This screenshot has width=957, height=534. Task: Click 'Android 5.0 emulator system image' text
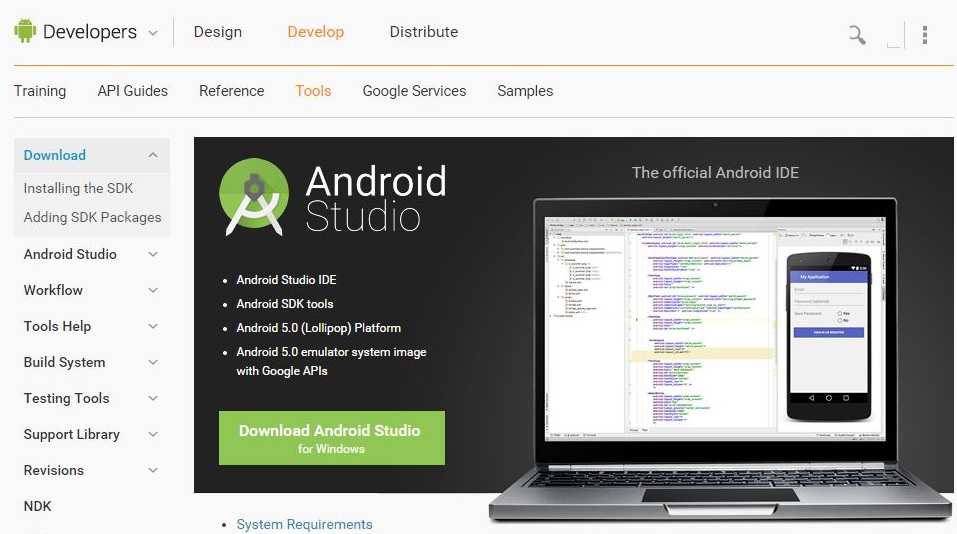tap(331, 352)
